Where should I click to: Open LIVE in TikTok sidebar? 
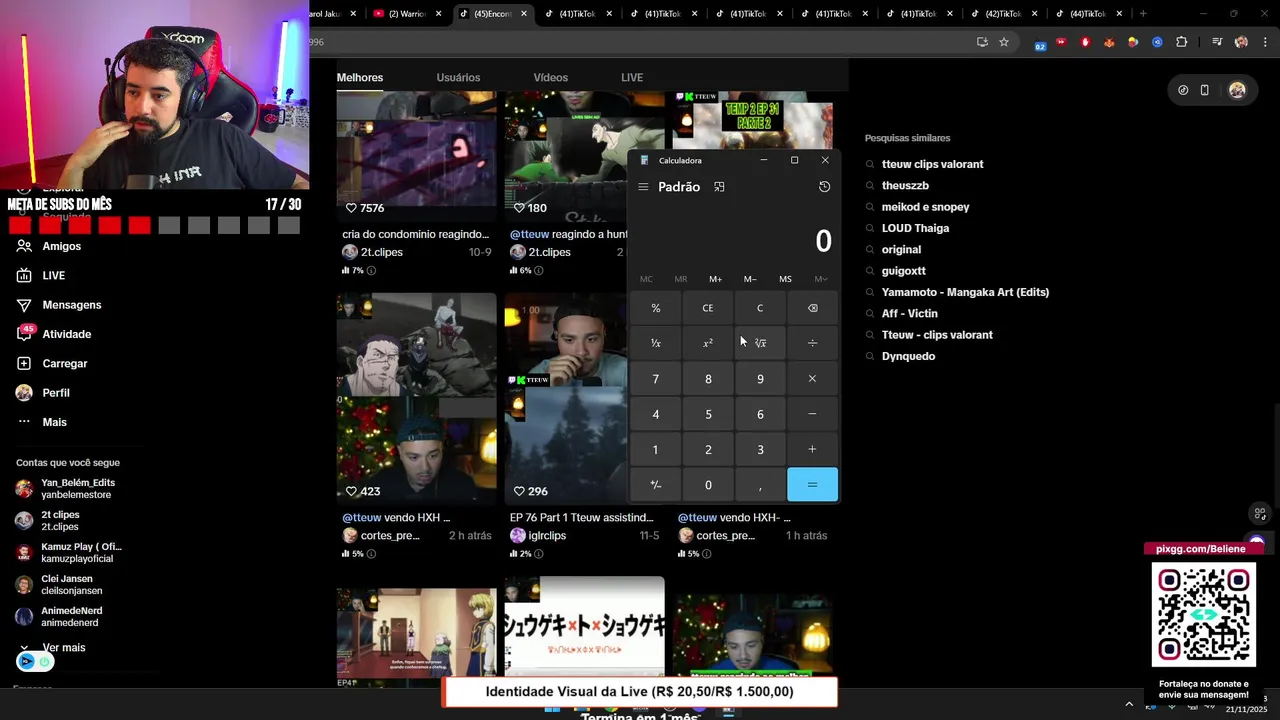(x=52, y=275)
